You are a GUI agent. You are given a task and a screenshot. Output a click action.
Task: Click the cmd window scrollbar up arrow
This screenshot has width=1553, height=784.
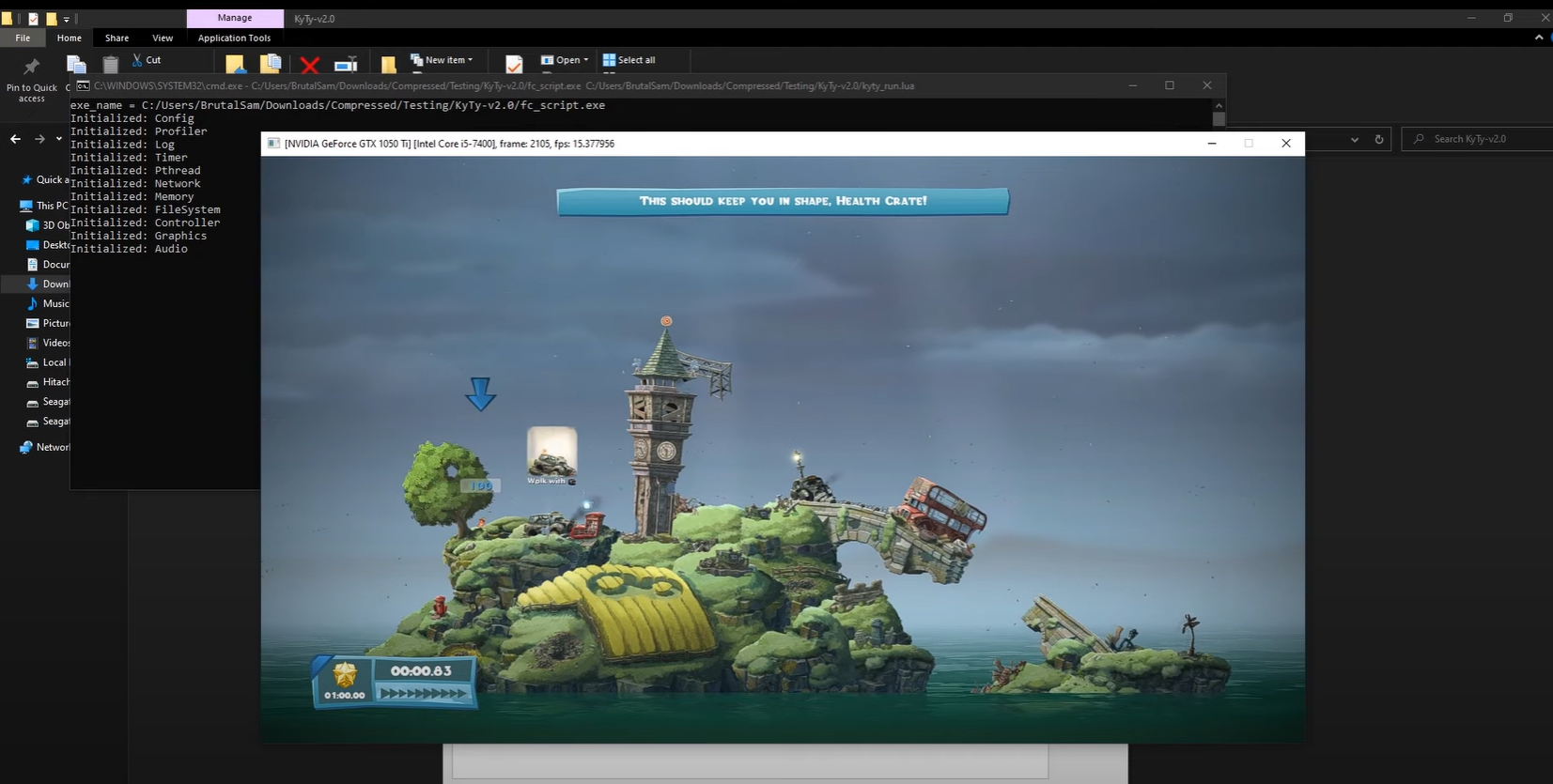[1219, 105]
